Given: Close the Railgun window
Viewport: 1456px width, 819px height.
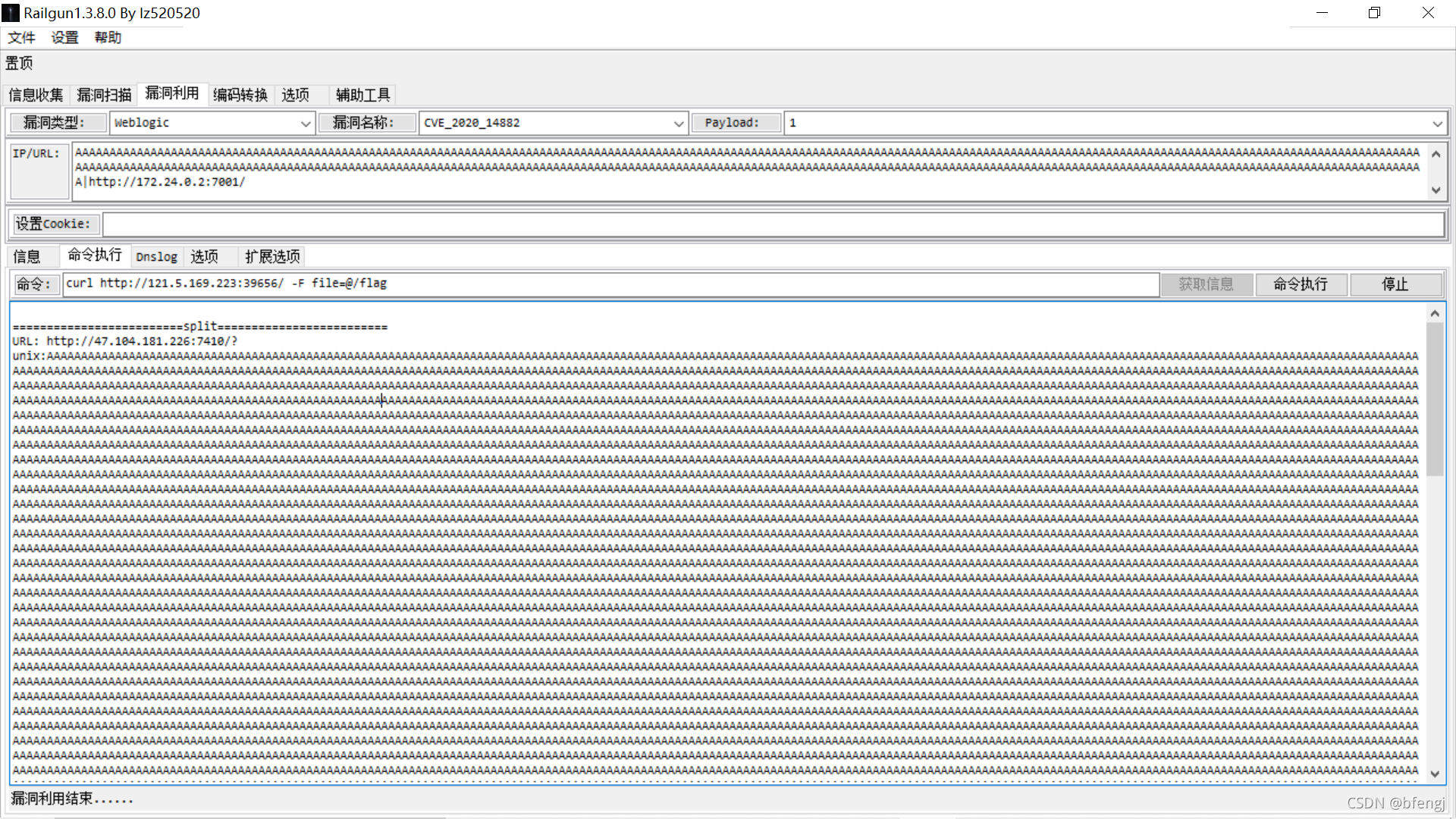Looking at the screenshot, I should (x=1428, y=13).
